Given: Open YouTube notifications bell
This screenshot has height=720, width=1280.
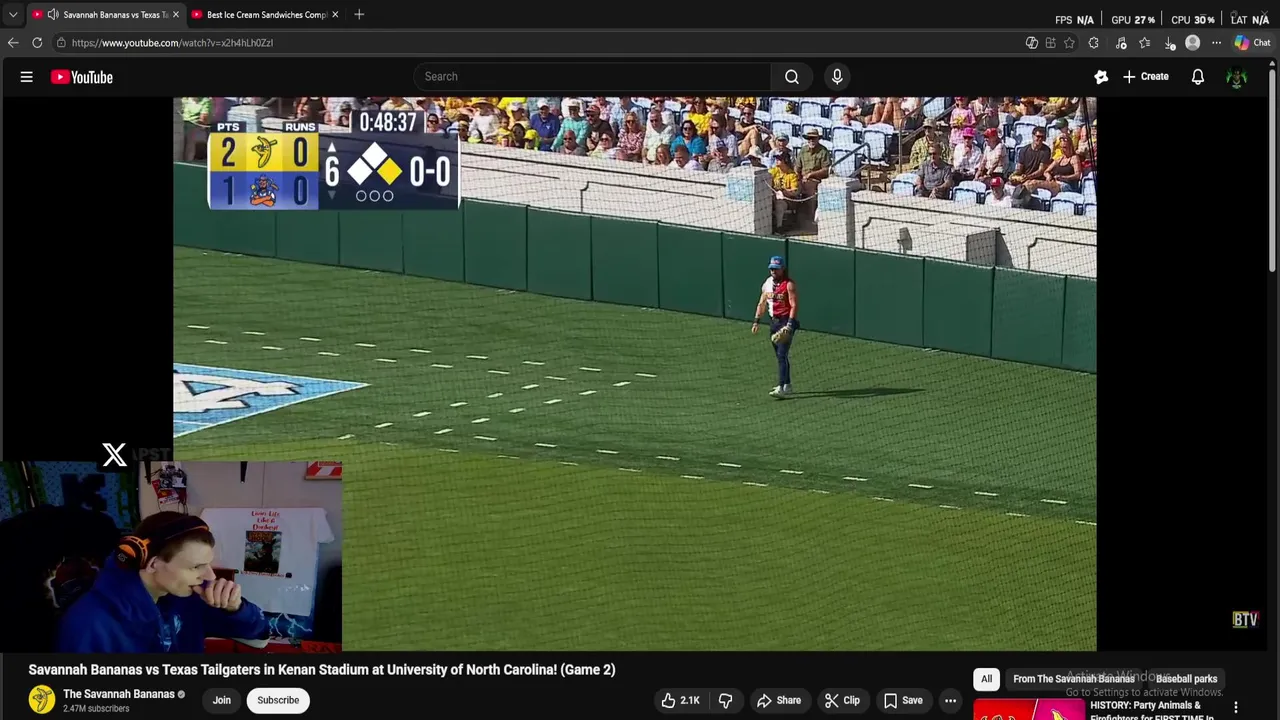Looking at the screenshot, I should click(x=1198, y=77).
